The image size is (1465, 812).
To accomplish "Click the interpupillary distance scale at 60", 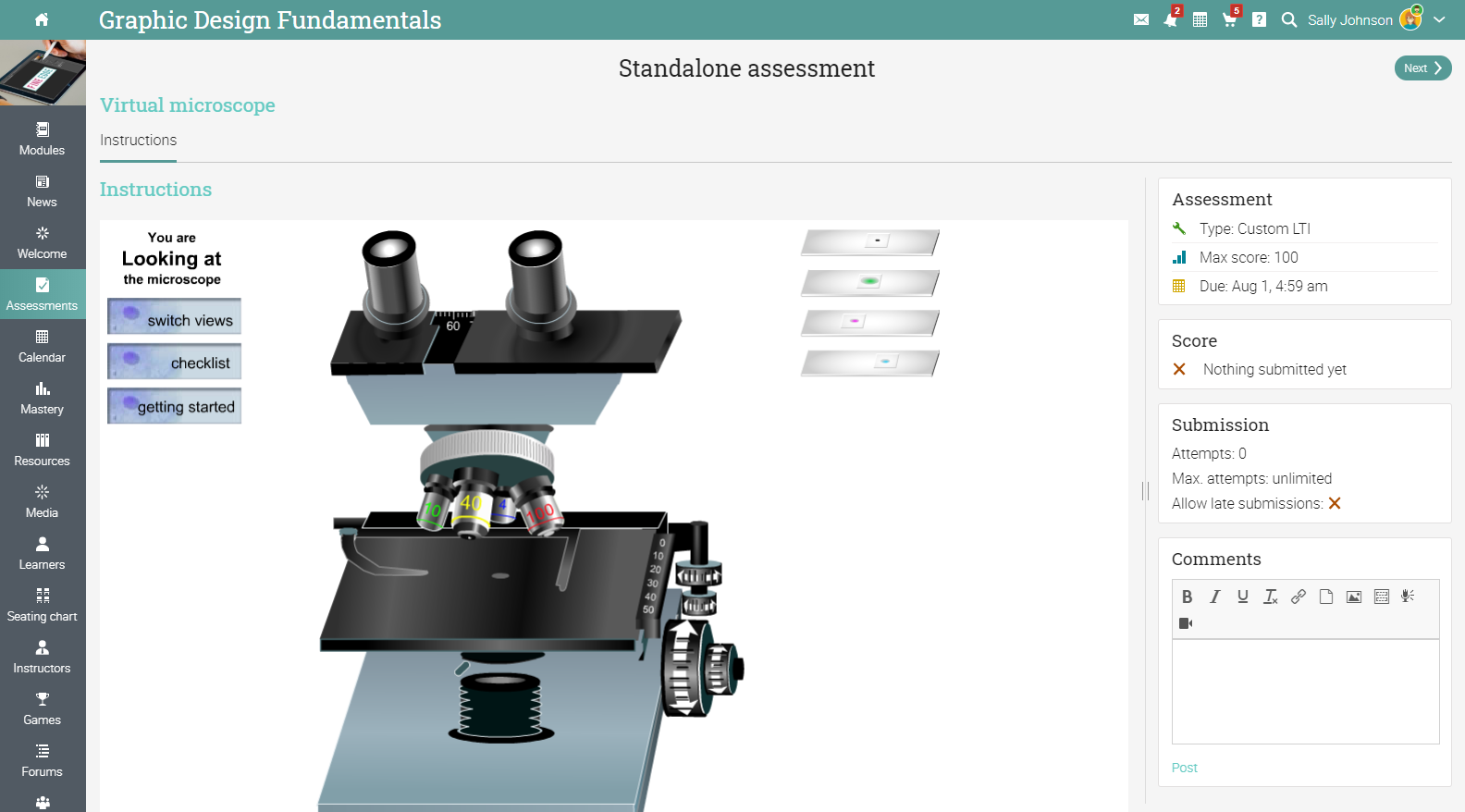I will coord(453,321).
